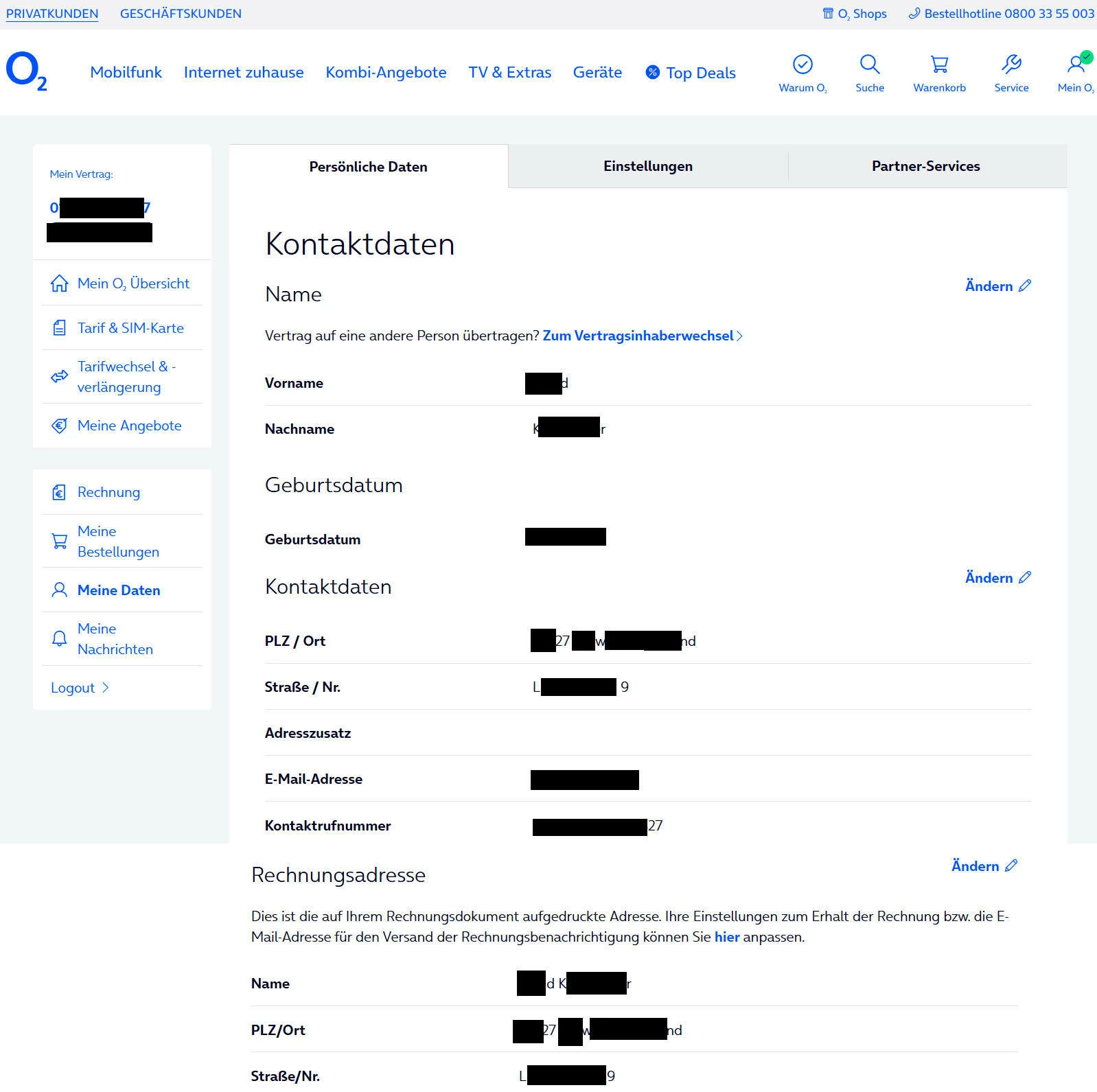
Task: Click the Rechnungsadresse section heading
Action: 338,875
